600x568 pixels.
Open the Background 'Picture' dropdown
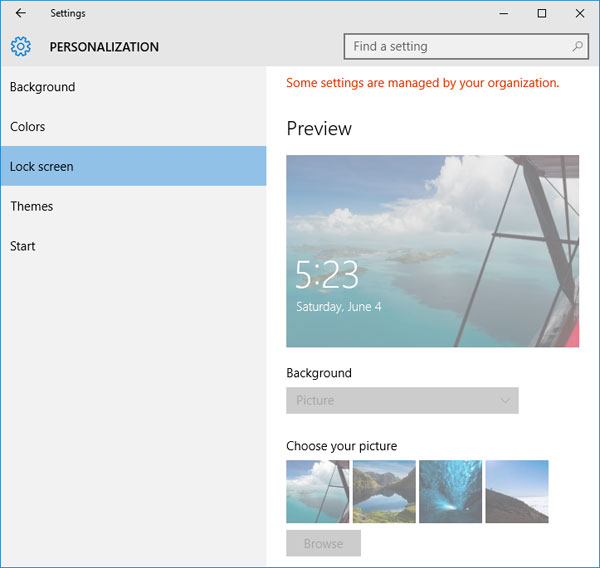pyautogui.click(x=402, y=400)
